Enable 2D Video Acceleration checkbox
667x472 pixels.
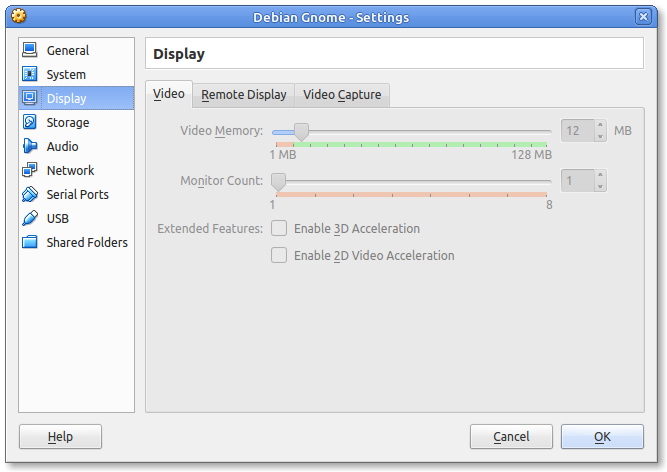279,255
